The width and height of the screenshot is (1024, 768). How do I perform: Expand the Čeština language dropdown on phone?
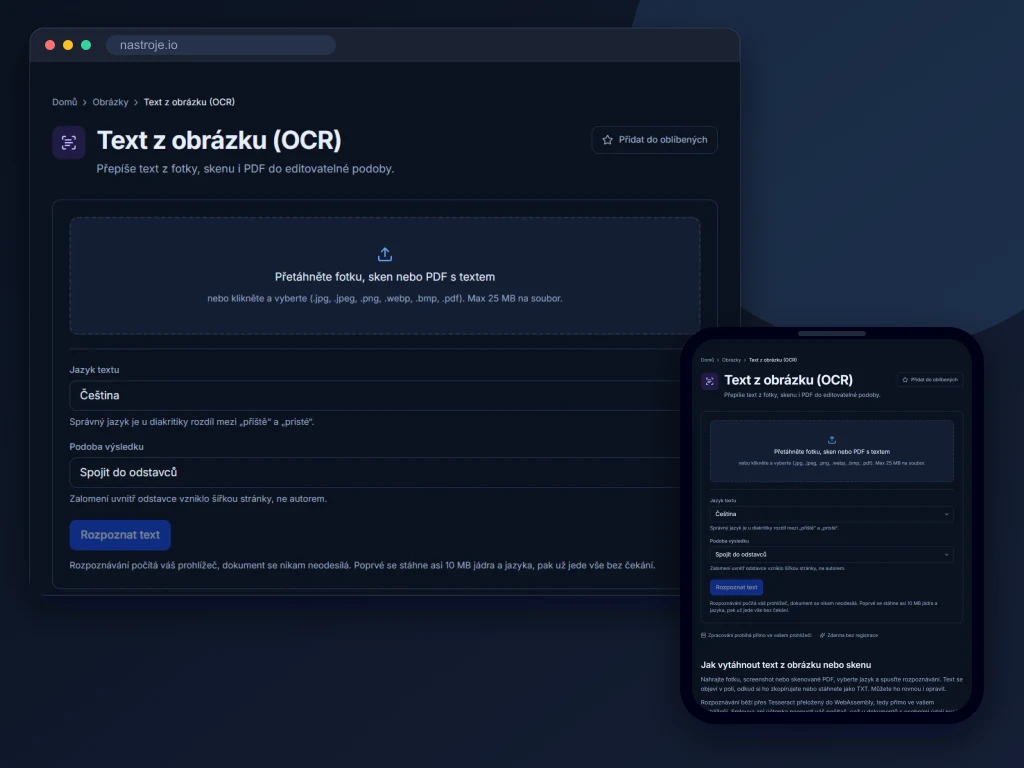point(831,514)
